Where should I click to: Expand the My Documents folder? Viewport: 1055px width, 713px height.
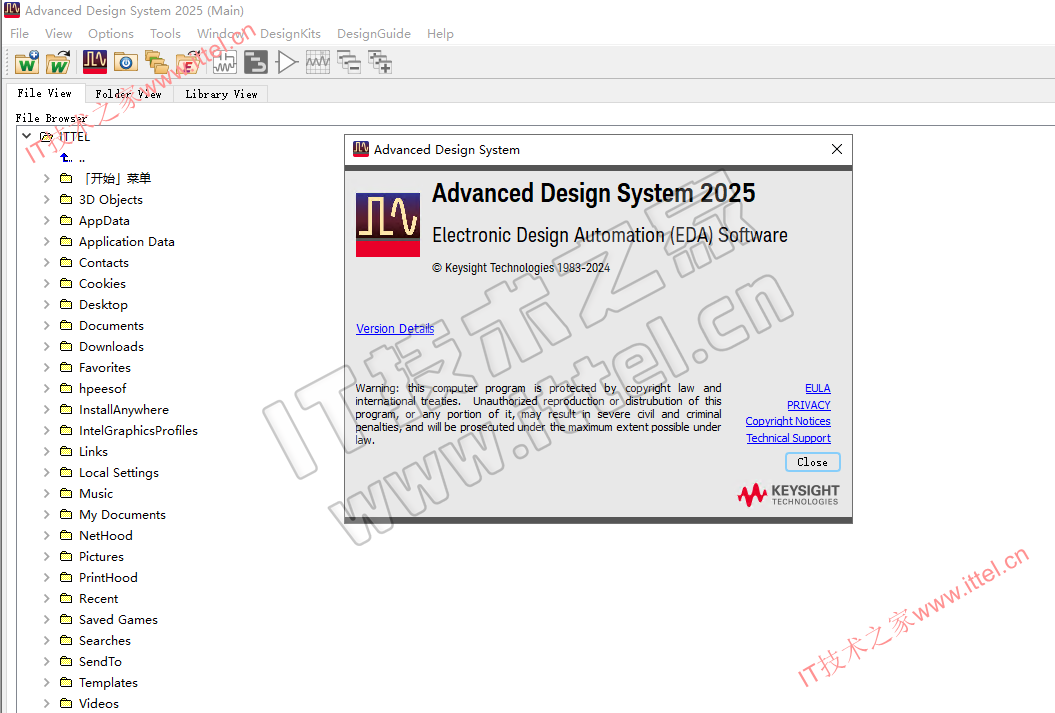click(46, 514)
